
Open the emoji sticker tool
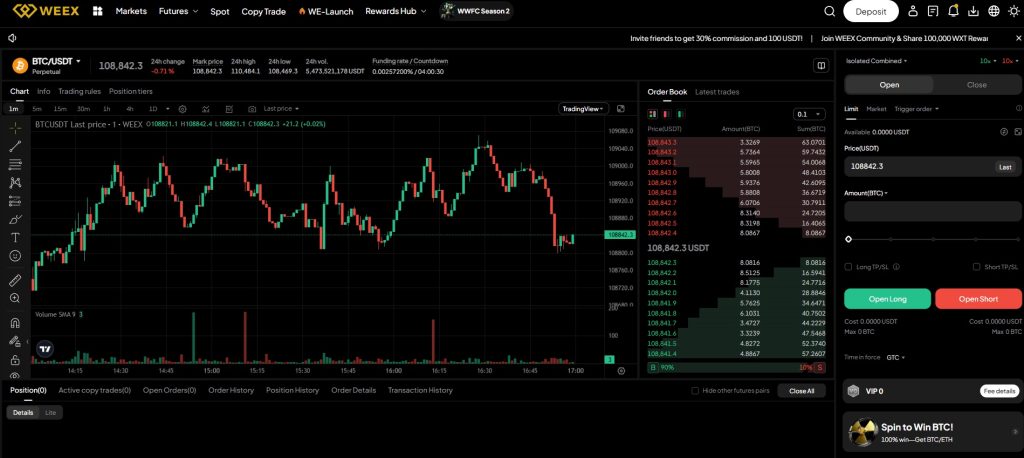pyautogui.click(x=15, y=255)
